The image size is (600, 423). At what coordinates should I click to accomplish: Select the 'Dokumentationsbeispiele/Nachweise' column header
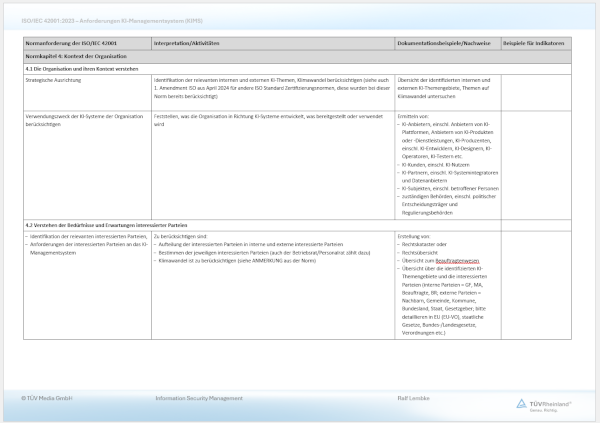click(x=444, y=44)
